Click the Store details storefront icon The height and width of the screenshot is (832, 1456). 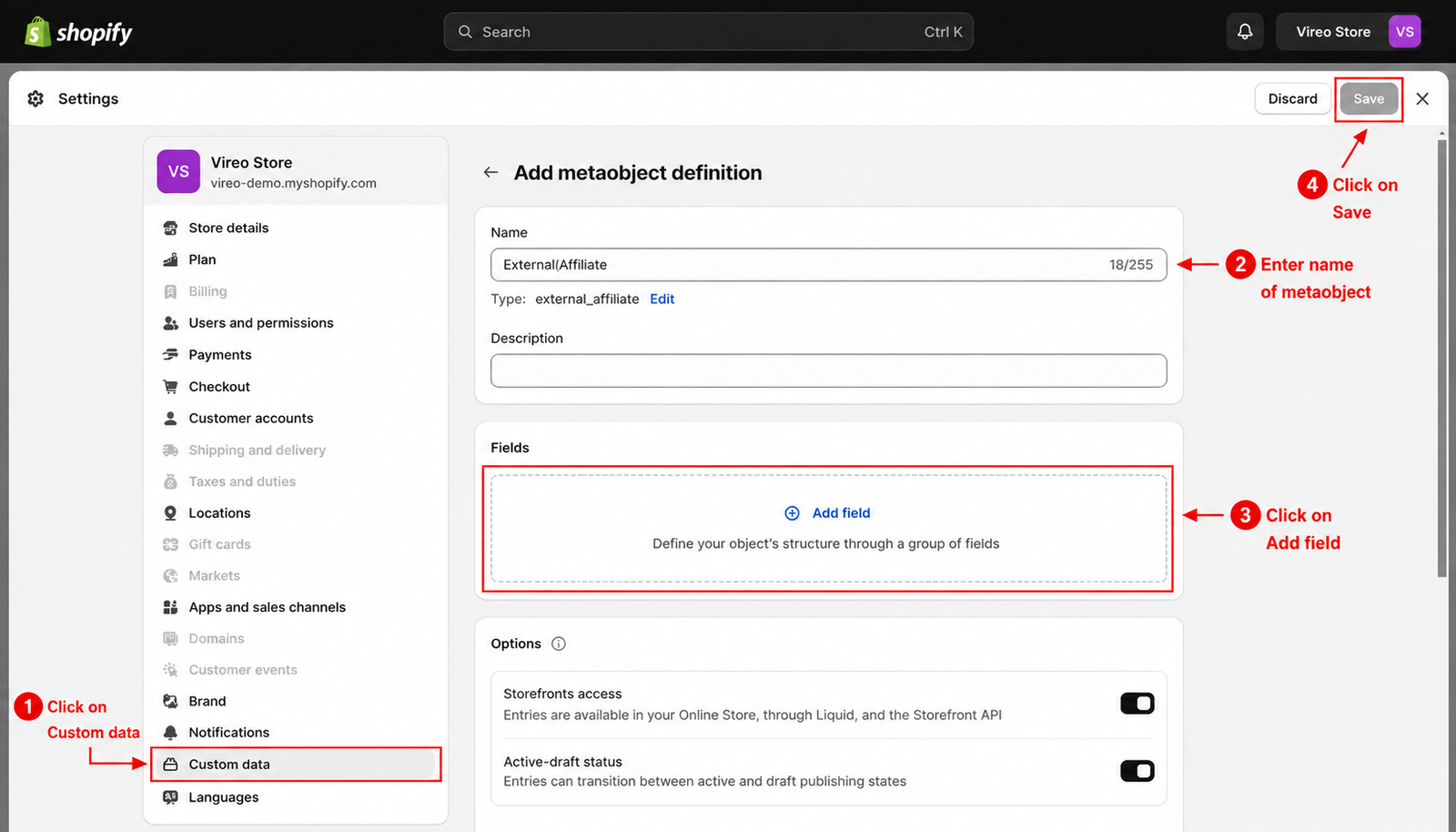pos(170,228)
